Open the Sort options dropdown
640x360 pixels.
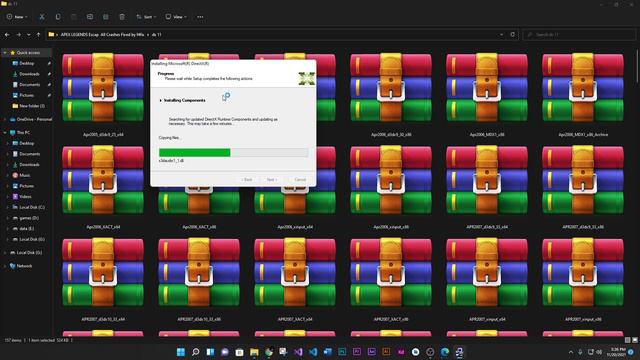[146, 17]
